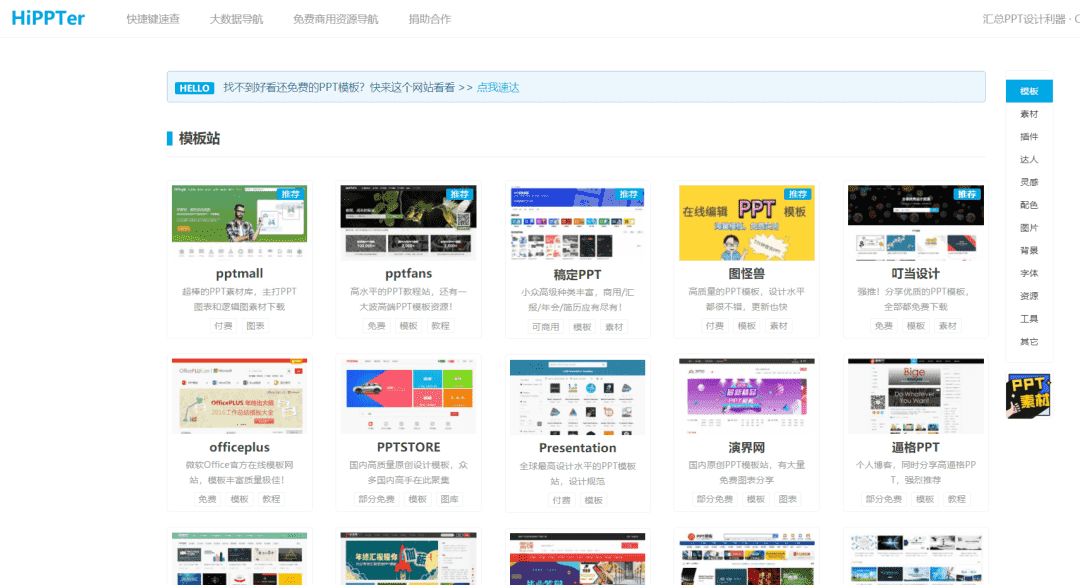1080x585 pixels.
Task: Open the pptmall site thumbnail
Action: (239, 223)
